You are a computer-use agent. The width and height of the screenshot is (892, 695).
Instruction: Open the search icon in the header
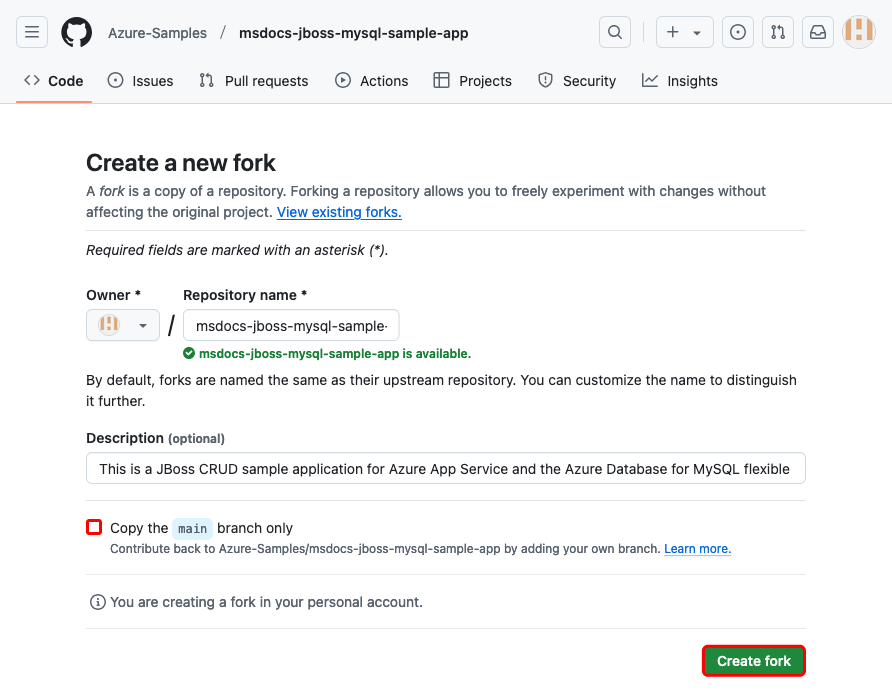click(615, 31)
